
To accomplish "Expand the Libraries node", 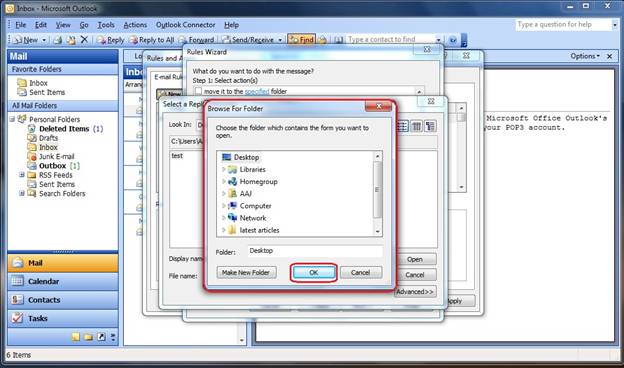I will click(x=224, y=169).
